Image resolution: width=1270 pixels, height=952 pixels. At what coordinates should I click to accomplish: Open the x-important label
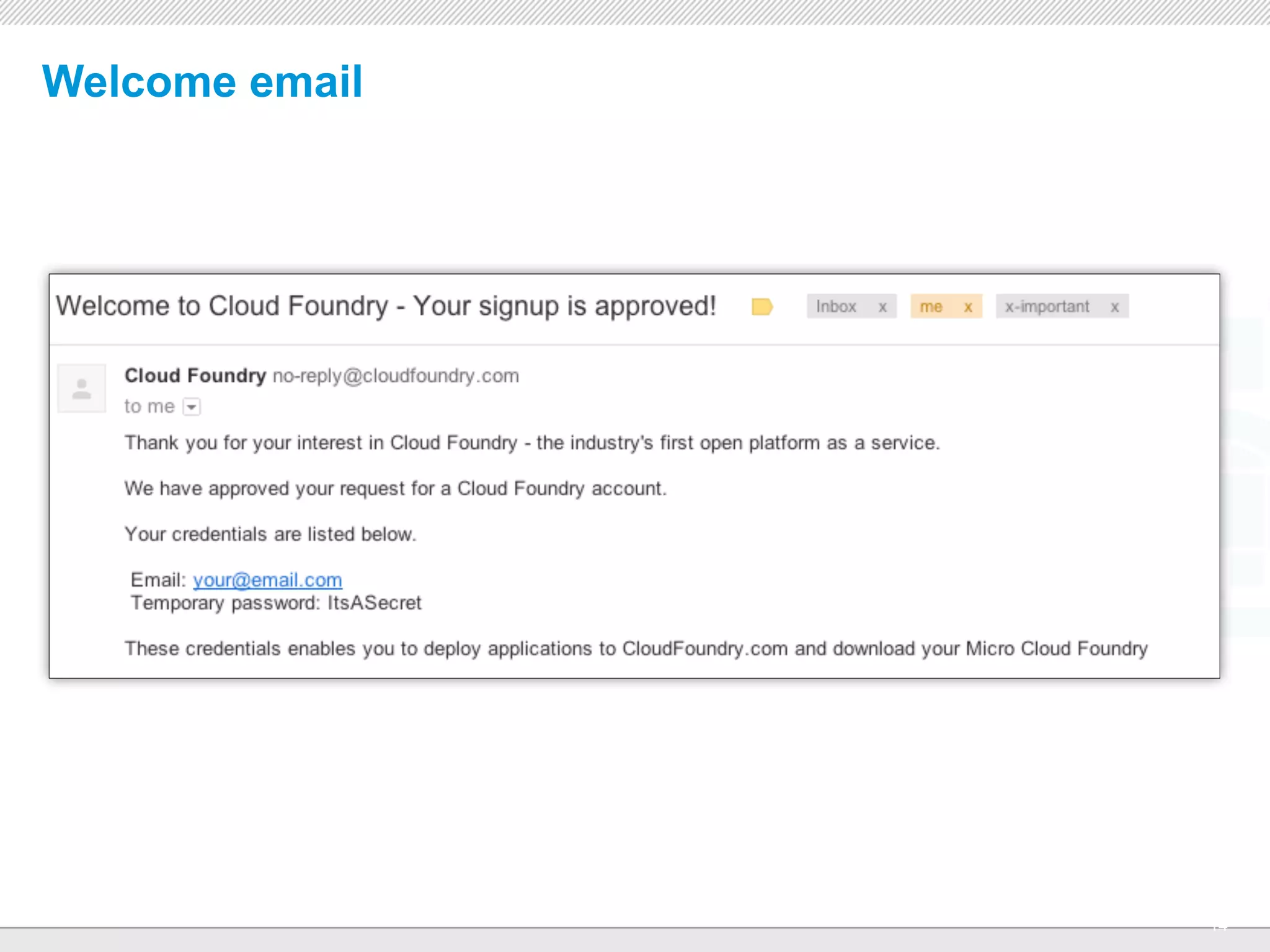coord(1047,306)
